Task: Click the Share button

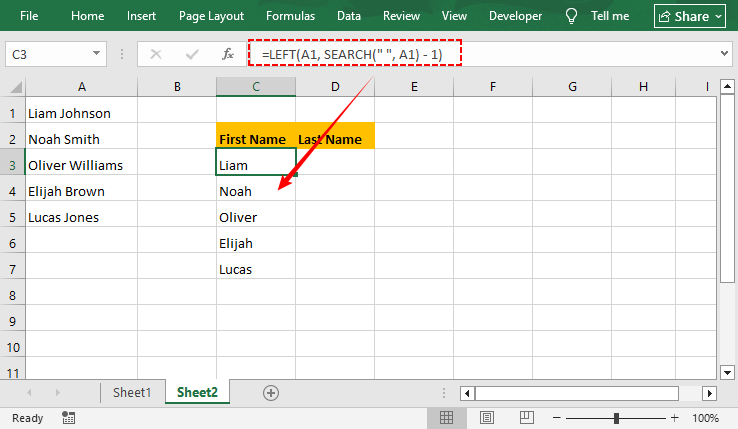Action: tap(690, 16)
